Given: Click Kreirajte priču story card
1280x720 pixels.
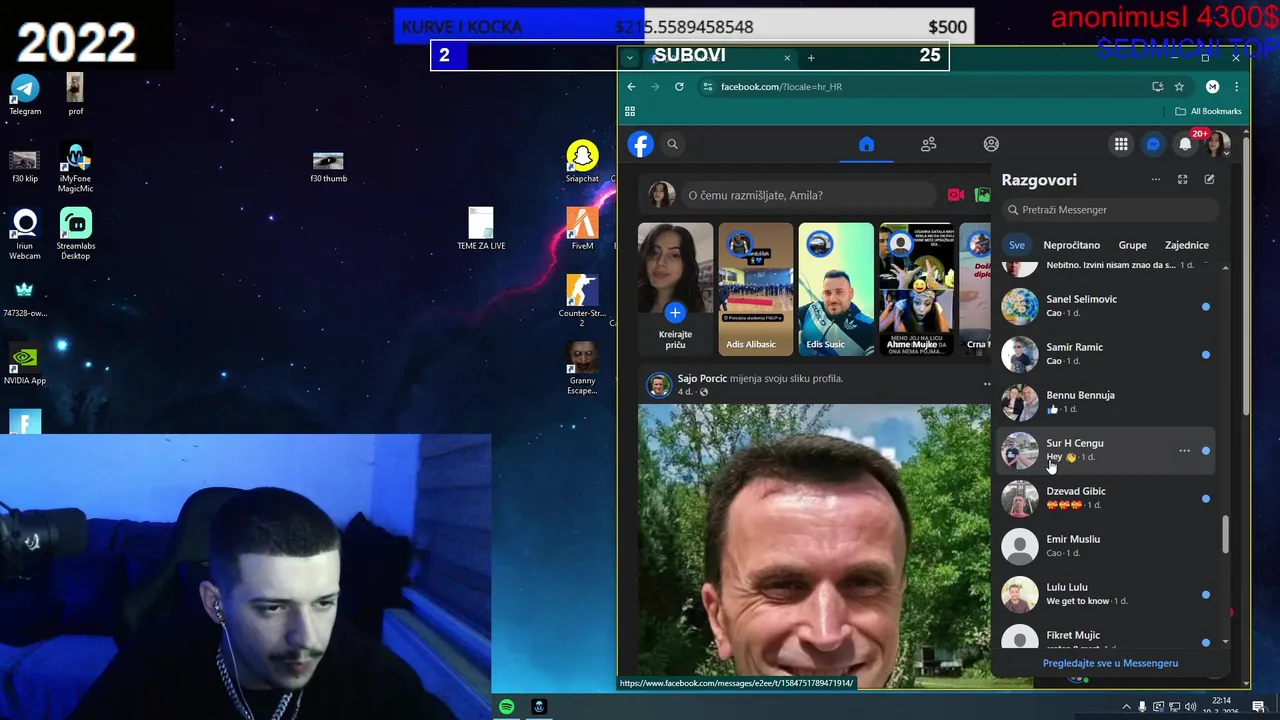Looking at the screenshot, I should [x=675, y=289].
